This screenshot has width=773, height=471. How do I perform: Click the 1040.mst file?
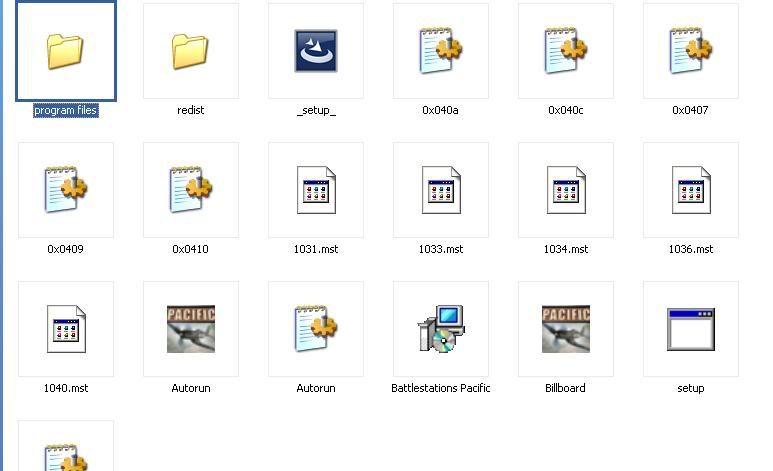point(66,329)
